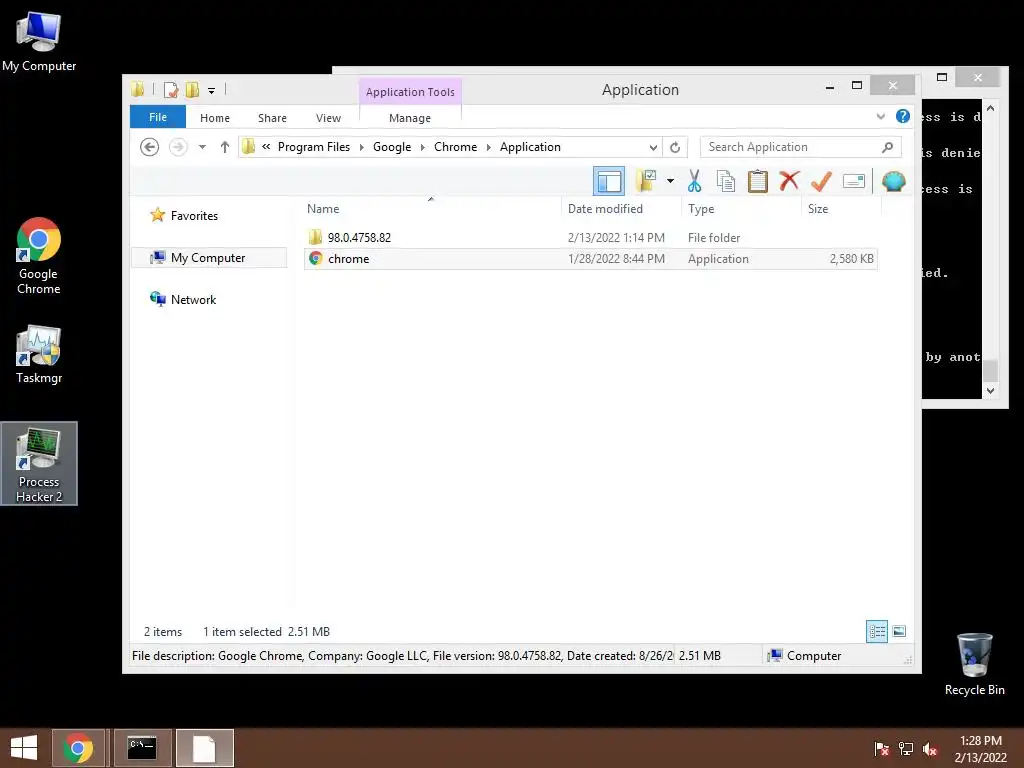The height and width of the screenshot is (768, 1024).
Task: Navigate to Chrome breadcrumb in address bar
Action: [x=455, y=147]
